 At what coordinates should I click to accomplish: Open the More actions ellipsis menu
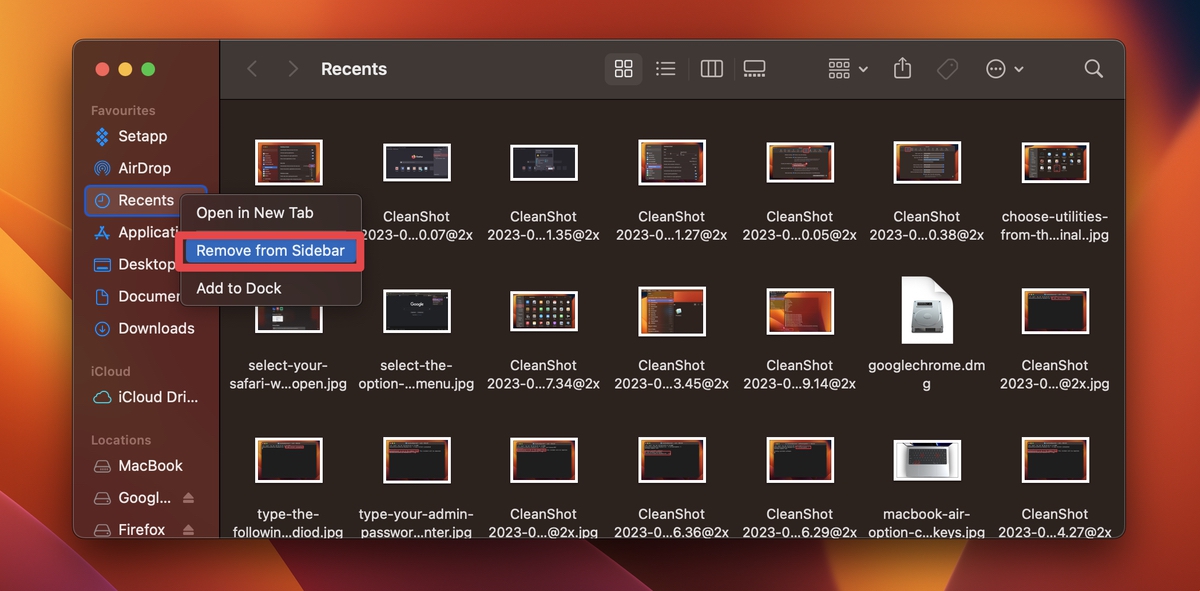[x=993, y=69]
